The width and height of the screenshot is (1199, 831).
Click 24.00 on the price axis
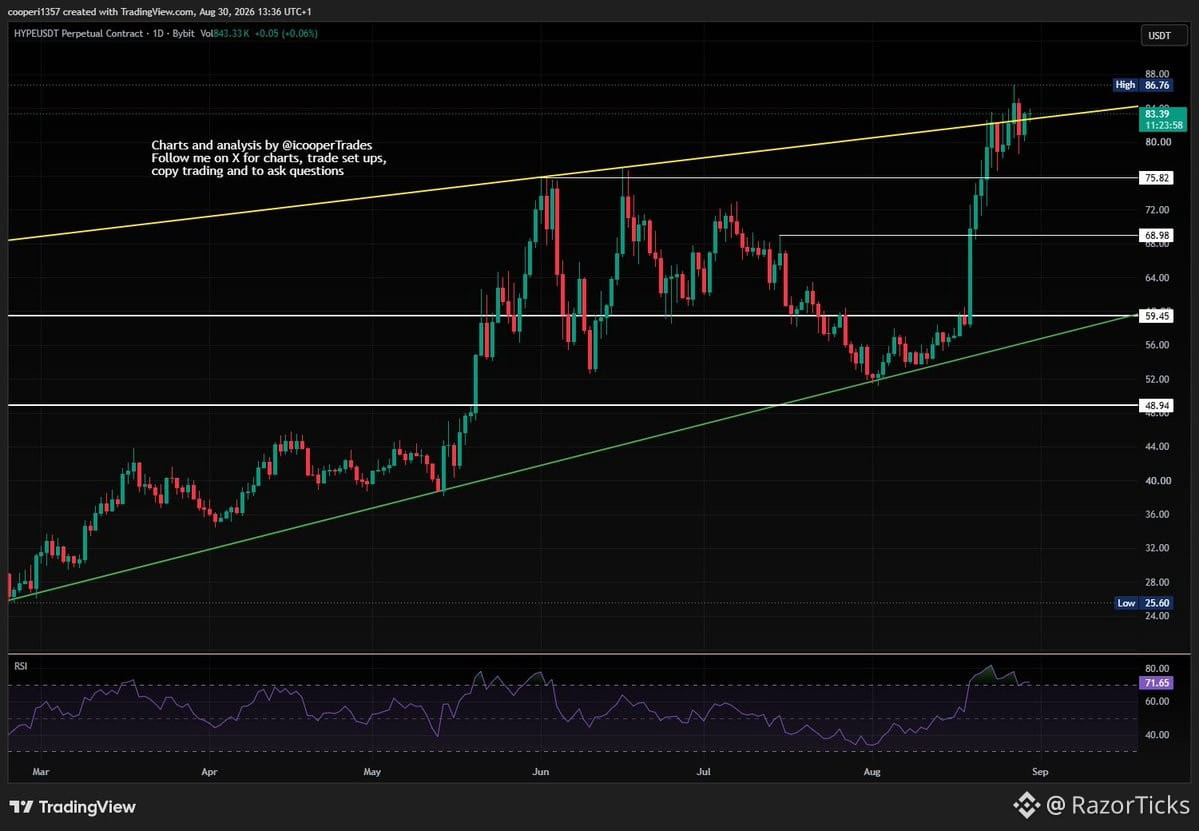pyautogui.click(x=1157, y=615)
